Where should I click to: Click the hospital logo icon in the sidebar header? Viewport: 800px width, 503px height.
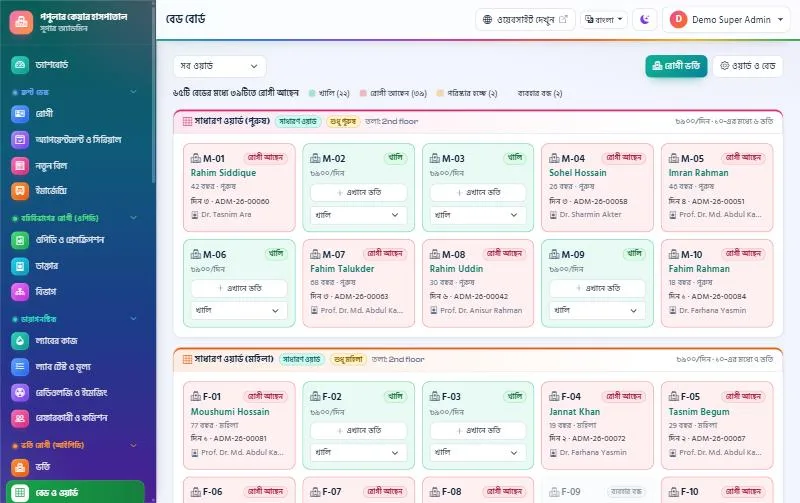tap(21, 22)
